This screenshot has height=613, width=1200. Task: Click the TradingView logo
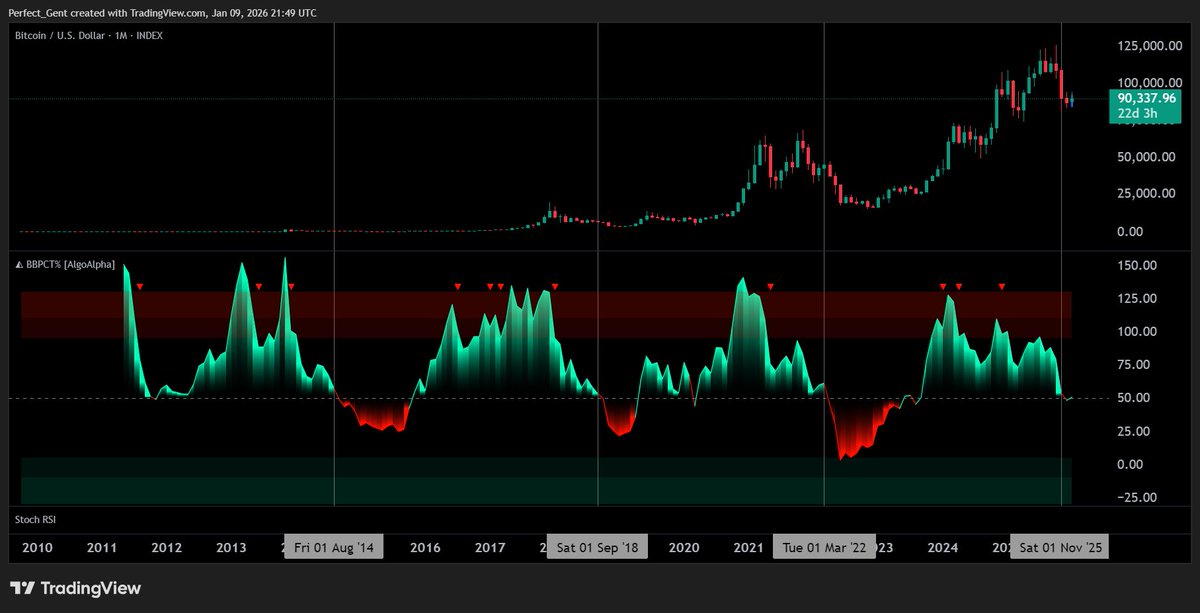[x=76, y=588]
